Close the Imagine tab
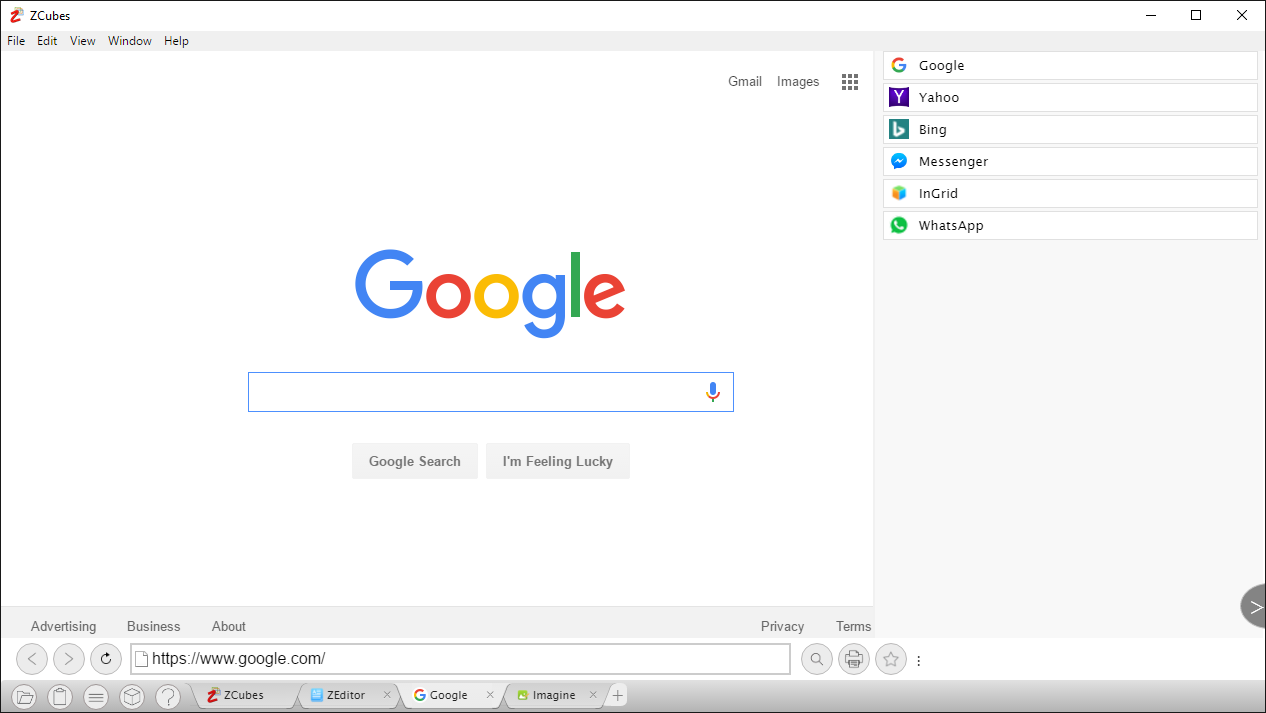The height and width of the screenshot is (713, 1266). pos(593,695)
